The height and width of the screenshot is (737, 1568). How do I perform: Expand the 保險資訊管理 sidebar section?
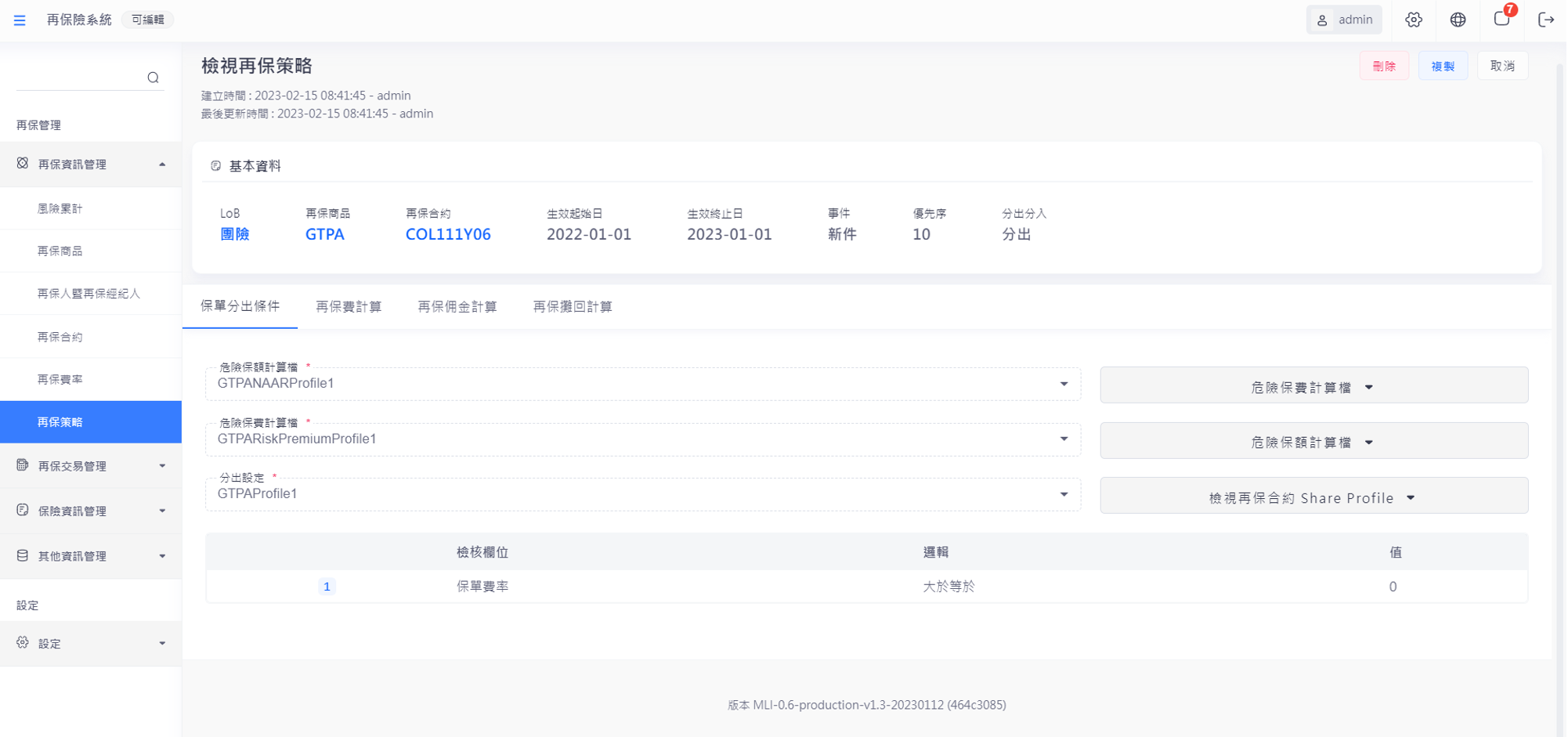point(162,511)
